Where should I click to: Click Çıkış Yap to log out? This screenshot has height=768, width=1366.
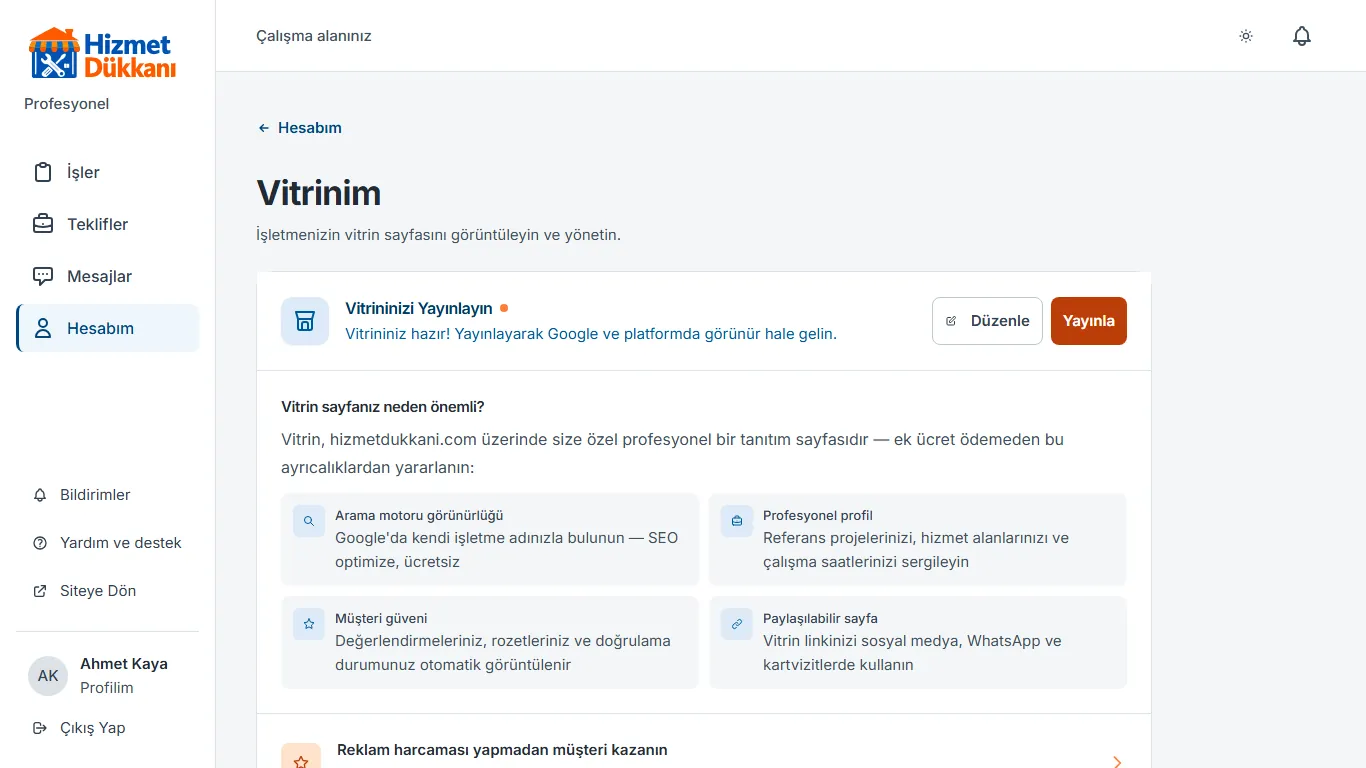[x=108, y=728]
